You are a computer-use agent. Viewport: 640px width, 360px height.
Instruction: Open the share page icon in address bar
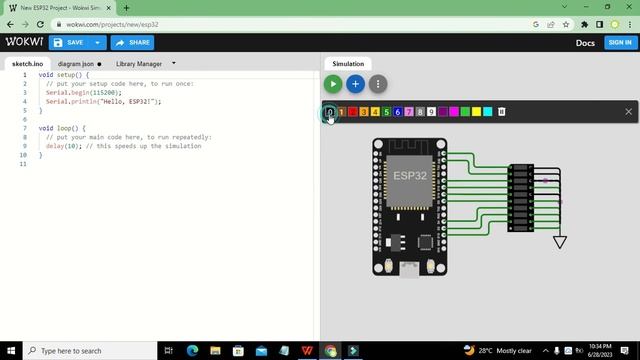click(551, 24)
